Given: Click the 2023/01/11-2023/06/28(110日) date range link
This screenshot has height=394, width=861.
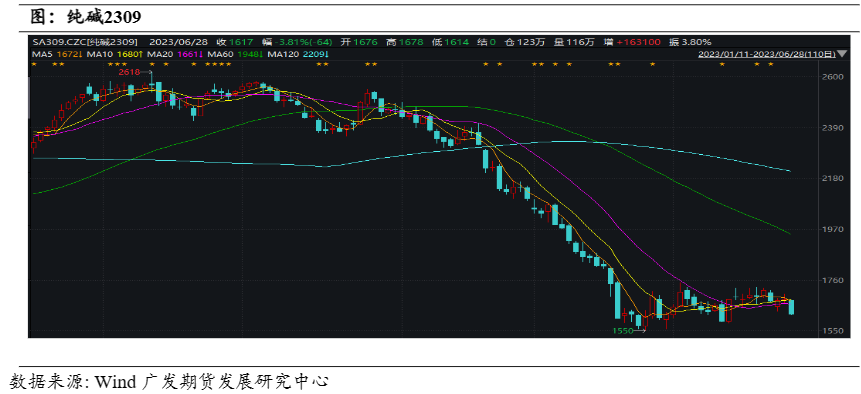Looking at the screenshot, I should pyautogui.click(x=767, y=54).
